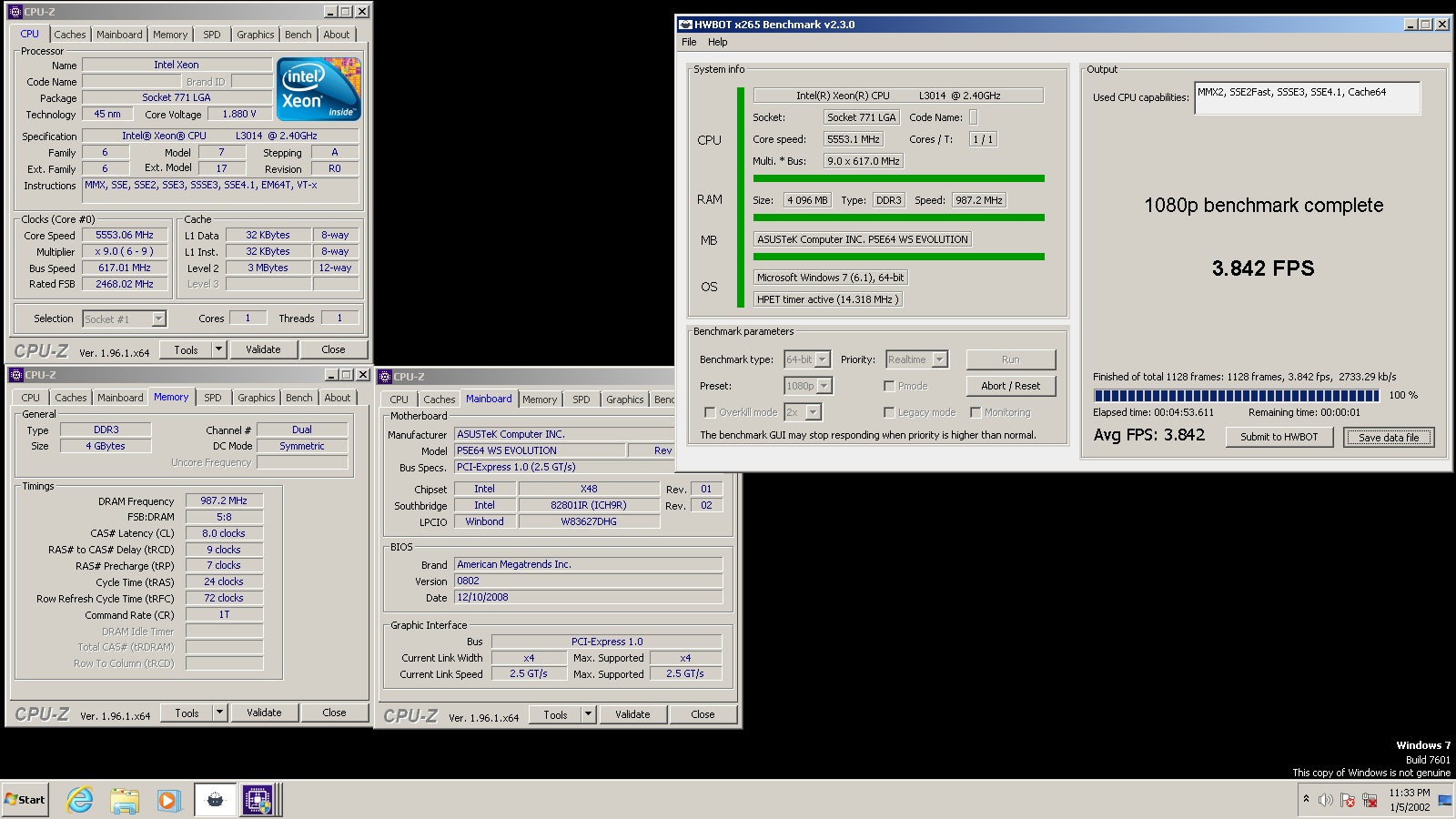Show hidden system tray icons
This screenshot has height=819, width=1456.
coord(1307,799)
